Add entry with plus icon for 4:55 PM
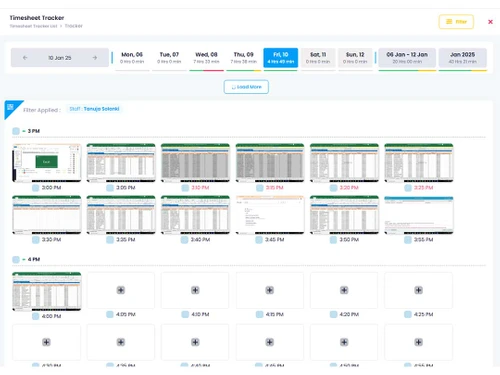This screenshot has height=375, width=500. pyautogui.click(x=419, y=342)
